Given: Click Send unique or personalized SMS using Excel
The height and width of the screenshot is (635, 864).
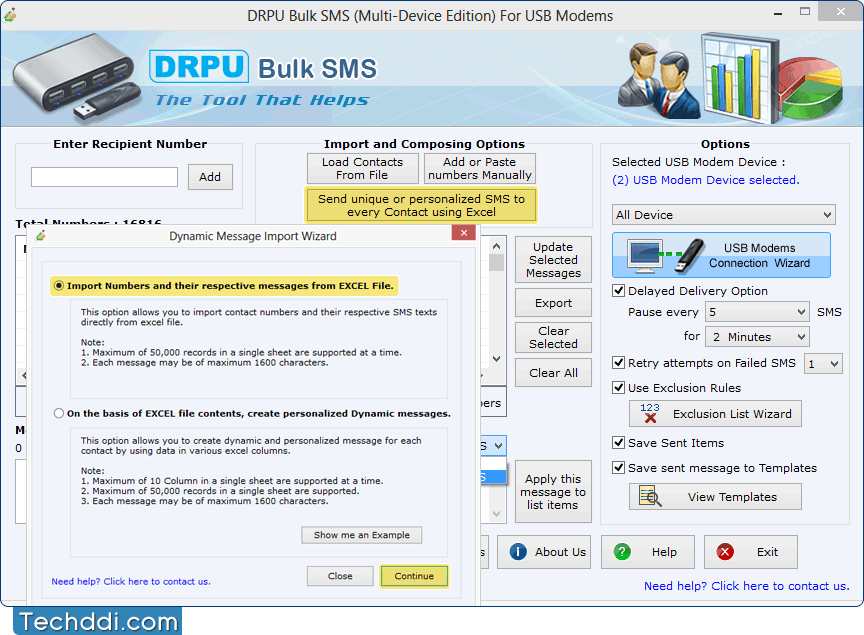Looking at the screenshot, I should pos(421,205).
